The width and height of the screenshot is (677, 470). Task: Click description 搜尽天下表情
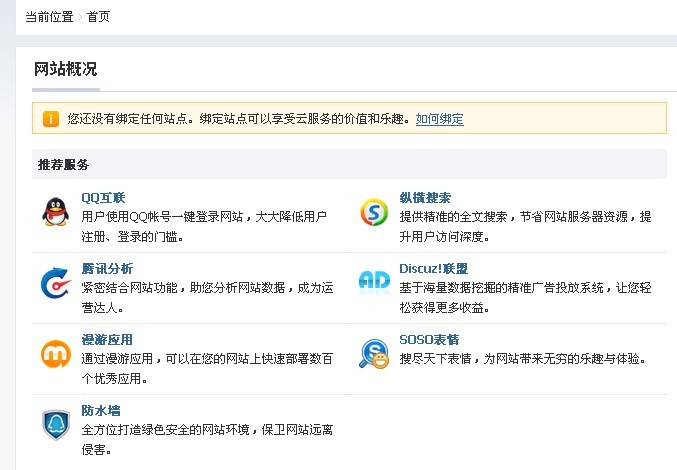pyautogui.click(x=435, y=359)
